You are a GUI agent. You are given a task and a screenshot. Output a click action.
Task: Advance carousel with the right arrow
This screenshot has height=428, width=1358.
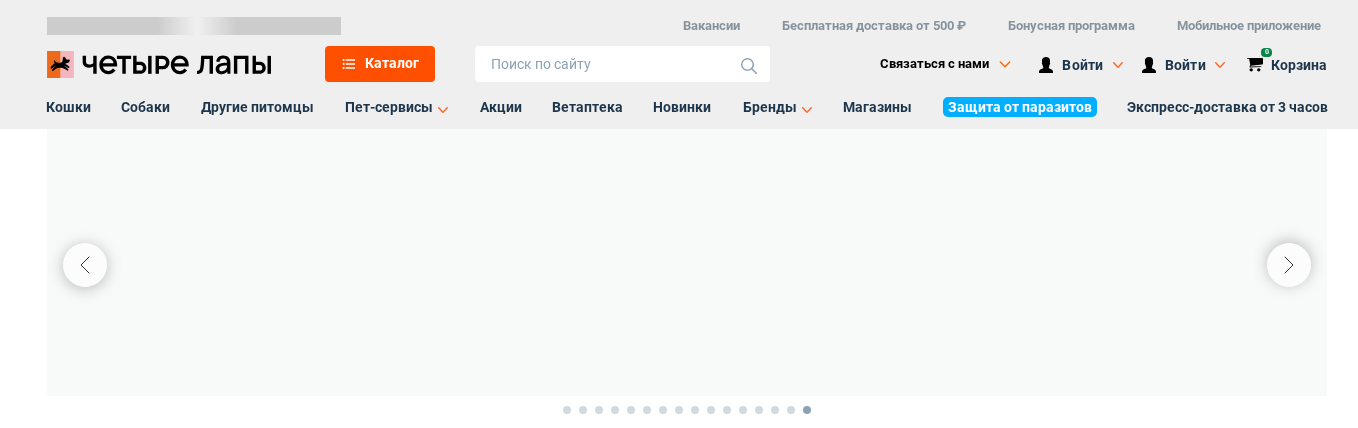tap(1289, 265)
